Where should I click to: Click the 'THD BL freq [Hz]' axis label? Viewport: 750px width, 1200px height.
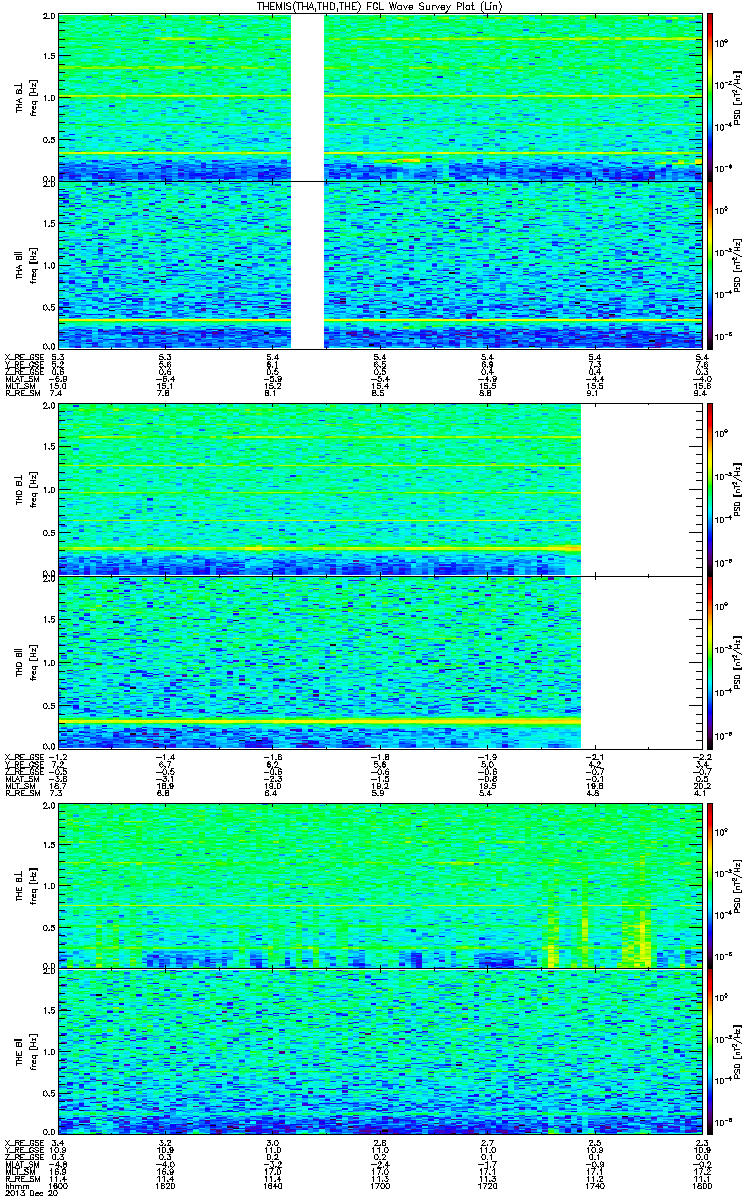tap(26, 490)
